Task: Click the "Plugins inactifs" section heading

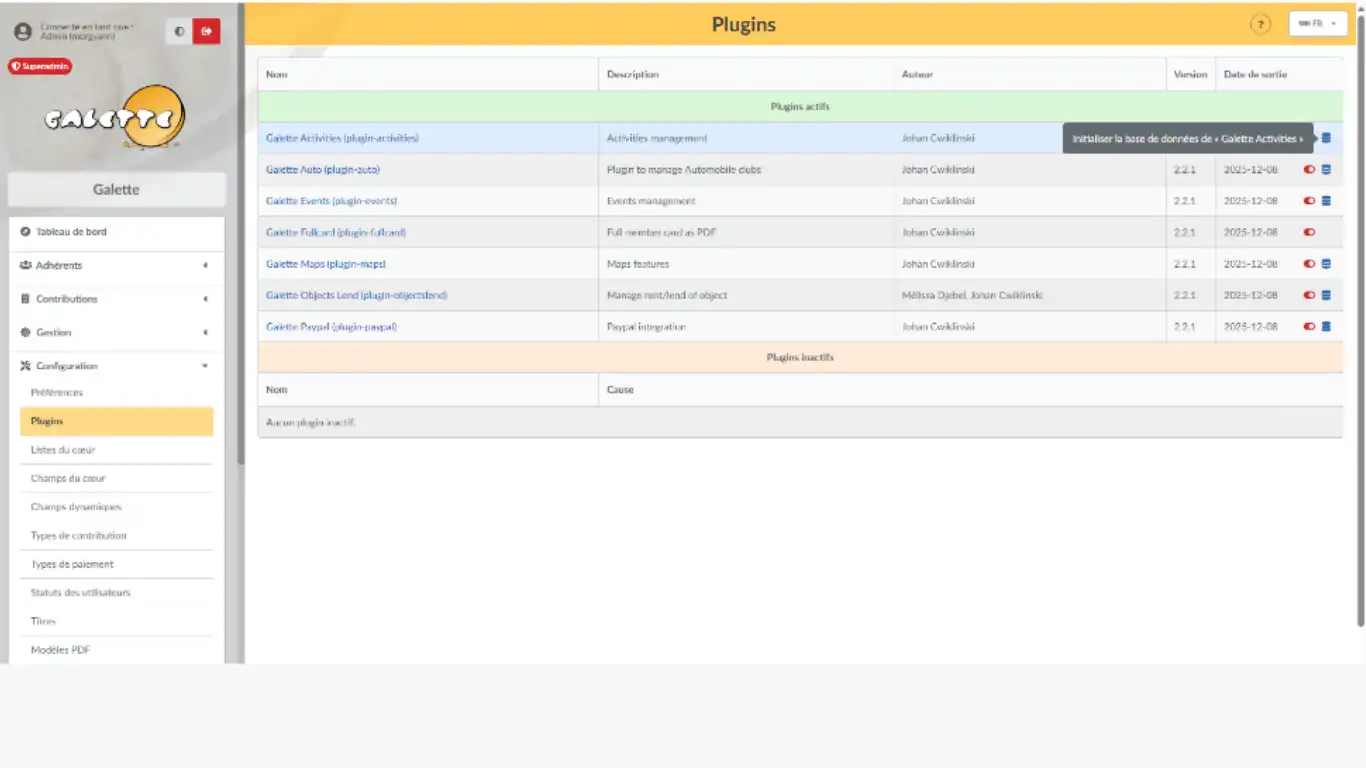Action: click(800, 357)
